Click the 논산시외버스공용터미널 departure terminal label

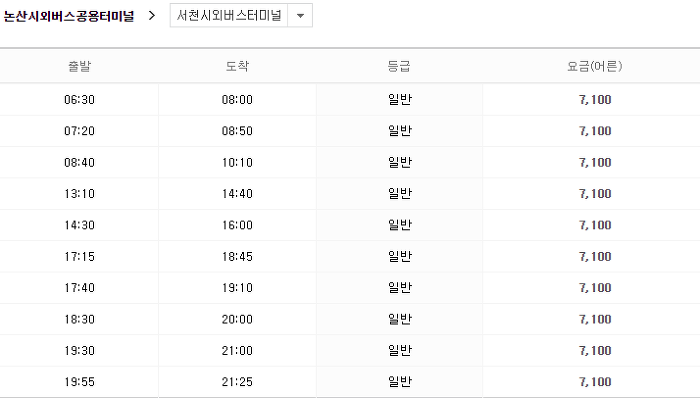pyautogui.click(x=69, y=16)
